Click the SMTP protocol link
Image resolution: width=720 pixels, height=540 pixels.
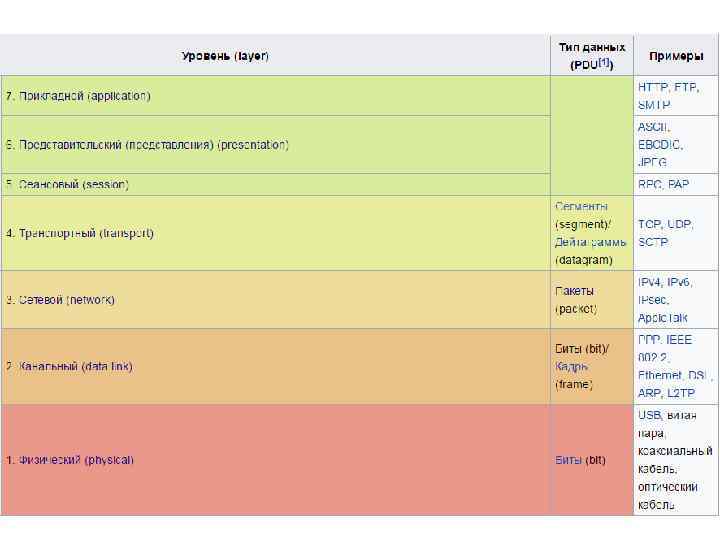pyautogui.click(x=654, y=104)
